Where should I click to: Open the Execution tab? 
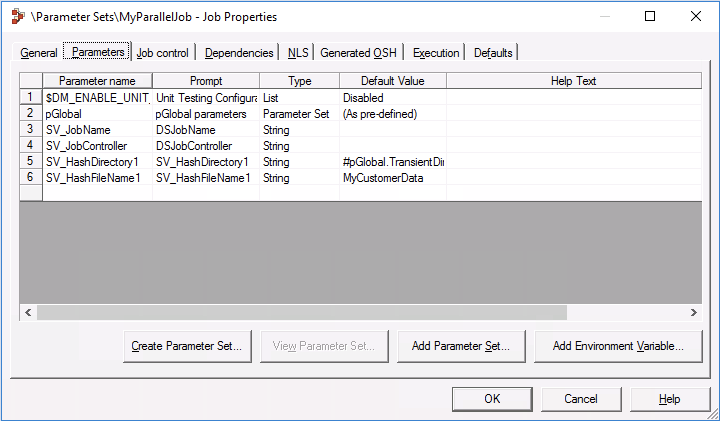tap(436, 53)
